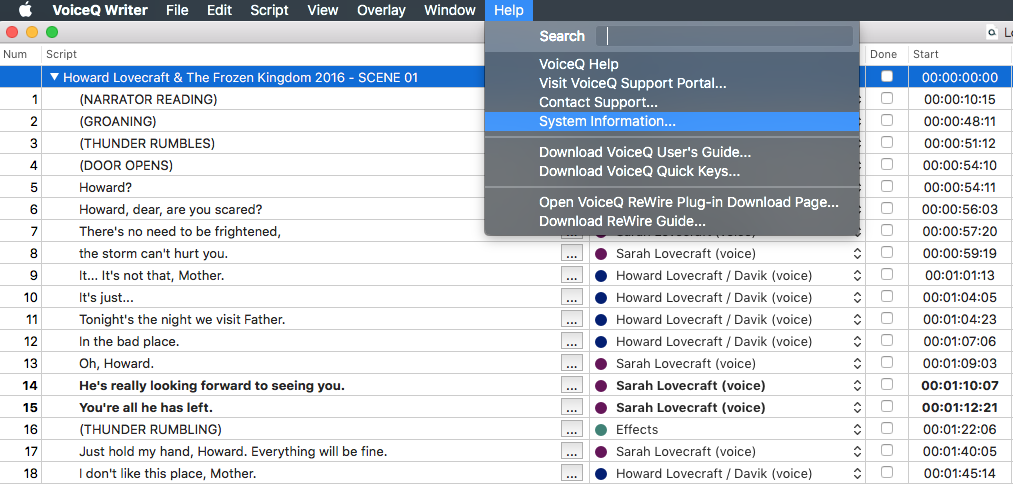1013x484 pixels.
Task: Open character dropdown for line 8
Action: pos(857,254)
